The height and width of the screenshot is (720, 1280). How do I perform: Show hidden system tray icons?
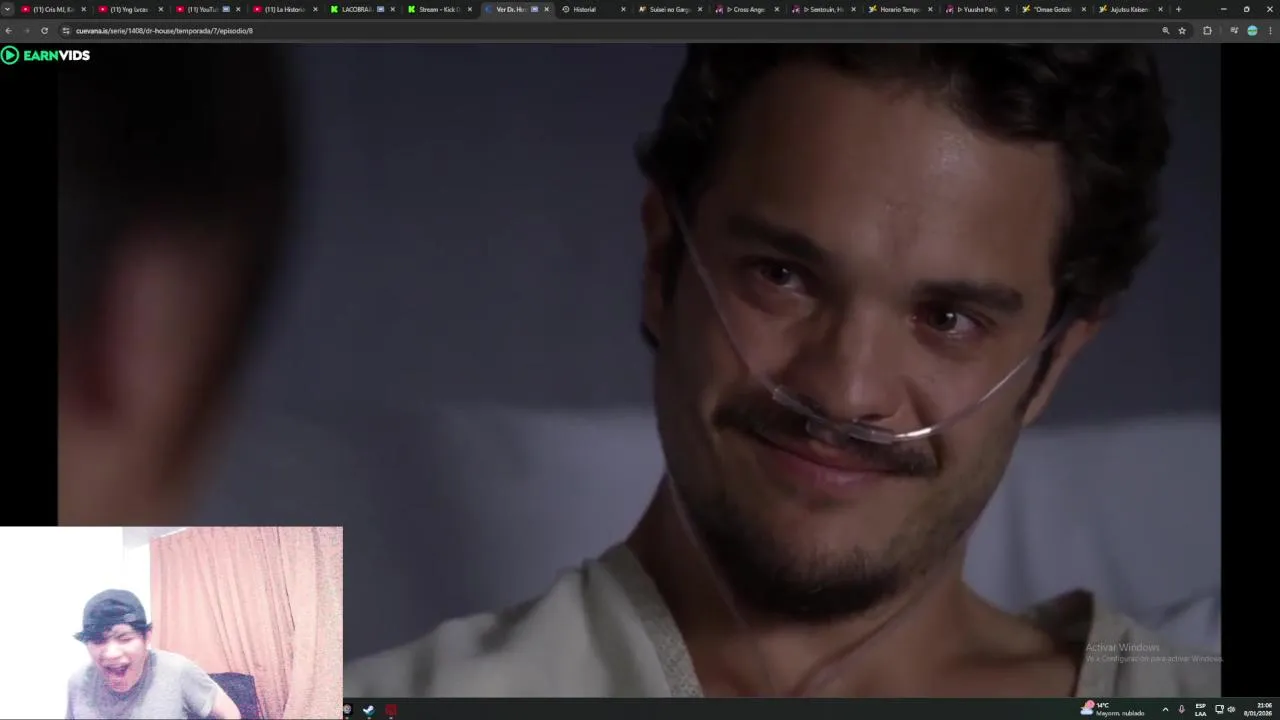pyautogui.click(x=1165, y=709)
